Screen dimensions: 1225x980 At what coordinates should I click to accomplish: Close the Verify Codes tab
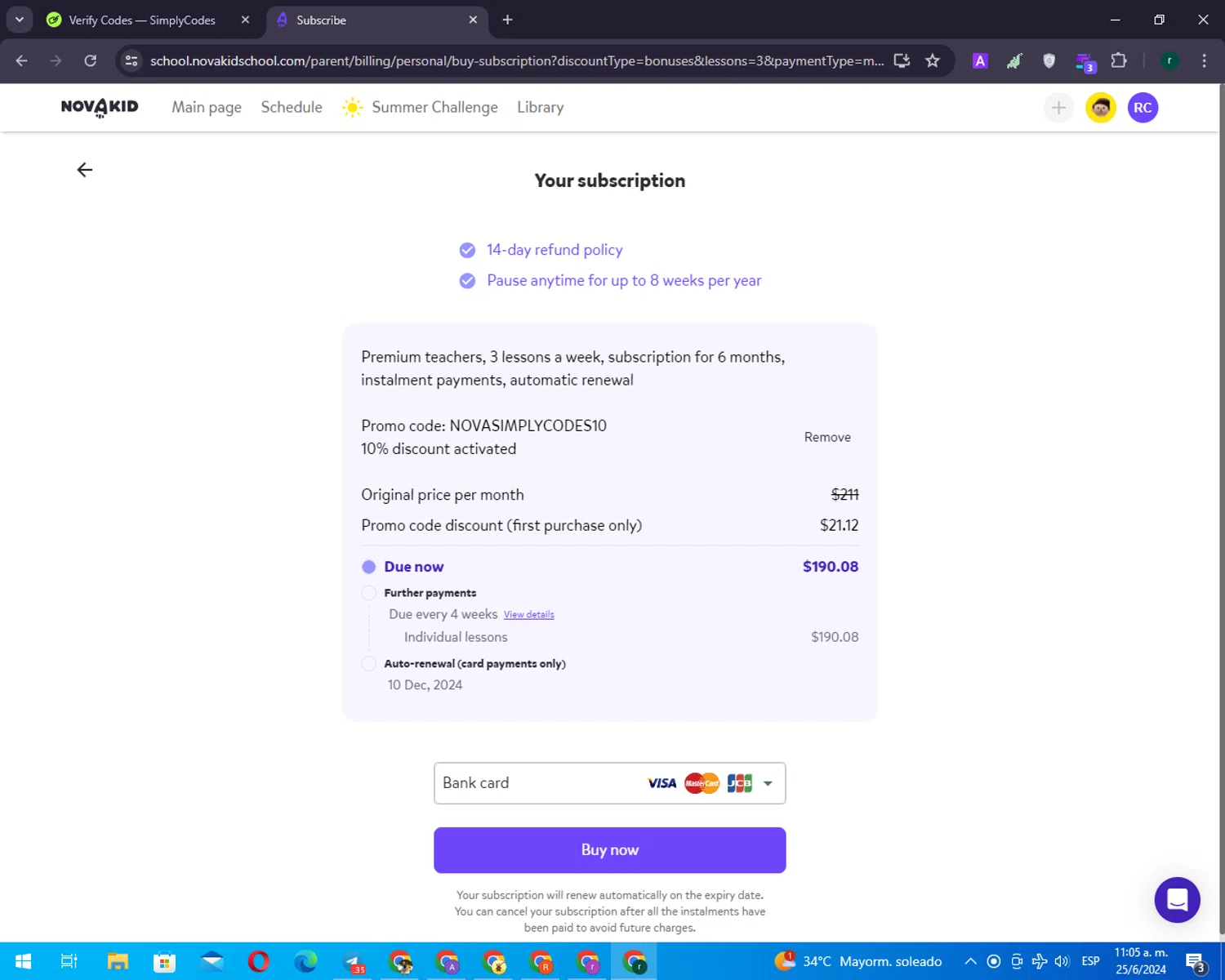245,20
